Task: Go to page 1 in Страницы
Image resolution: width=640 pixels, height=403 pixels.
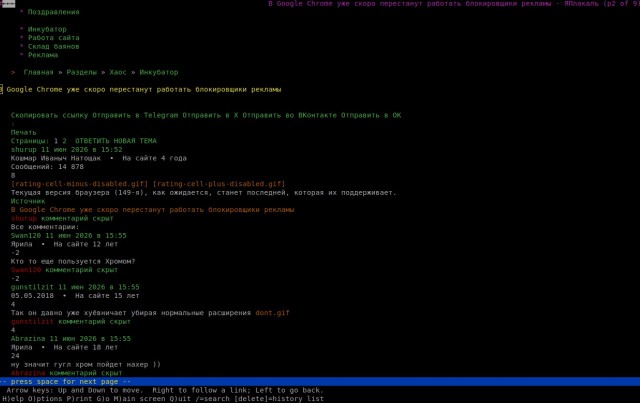Action: point(56,141)
